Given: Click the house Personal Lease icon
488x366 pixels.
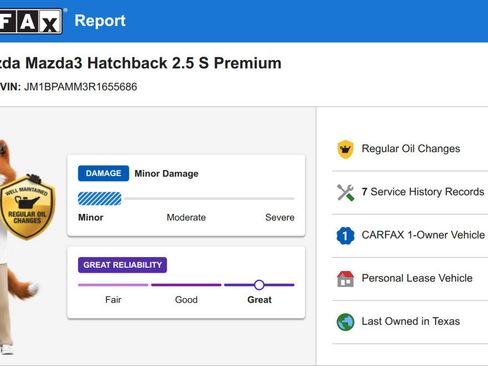Looking at the screenshot, I should 345,279.
